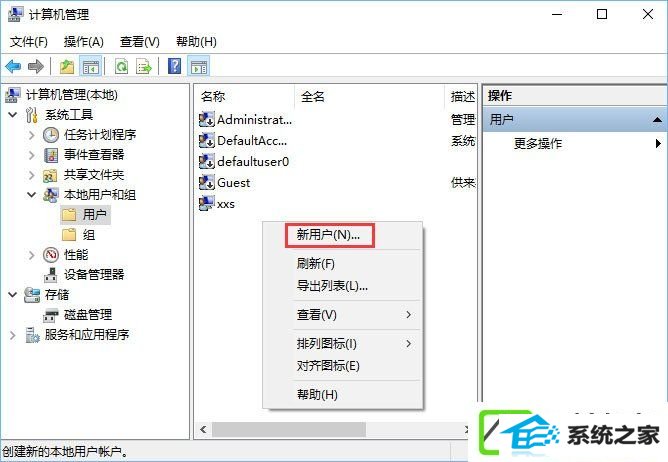668x462 pixels.
Task: Click the horizontal scrollbar thumb in user list
Action: [288, 429]
